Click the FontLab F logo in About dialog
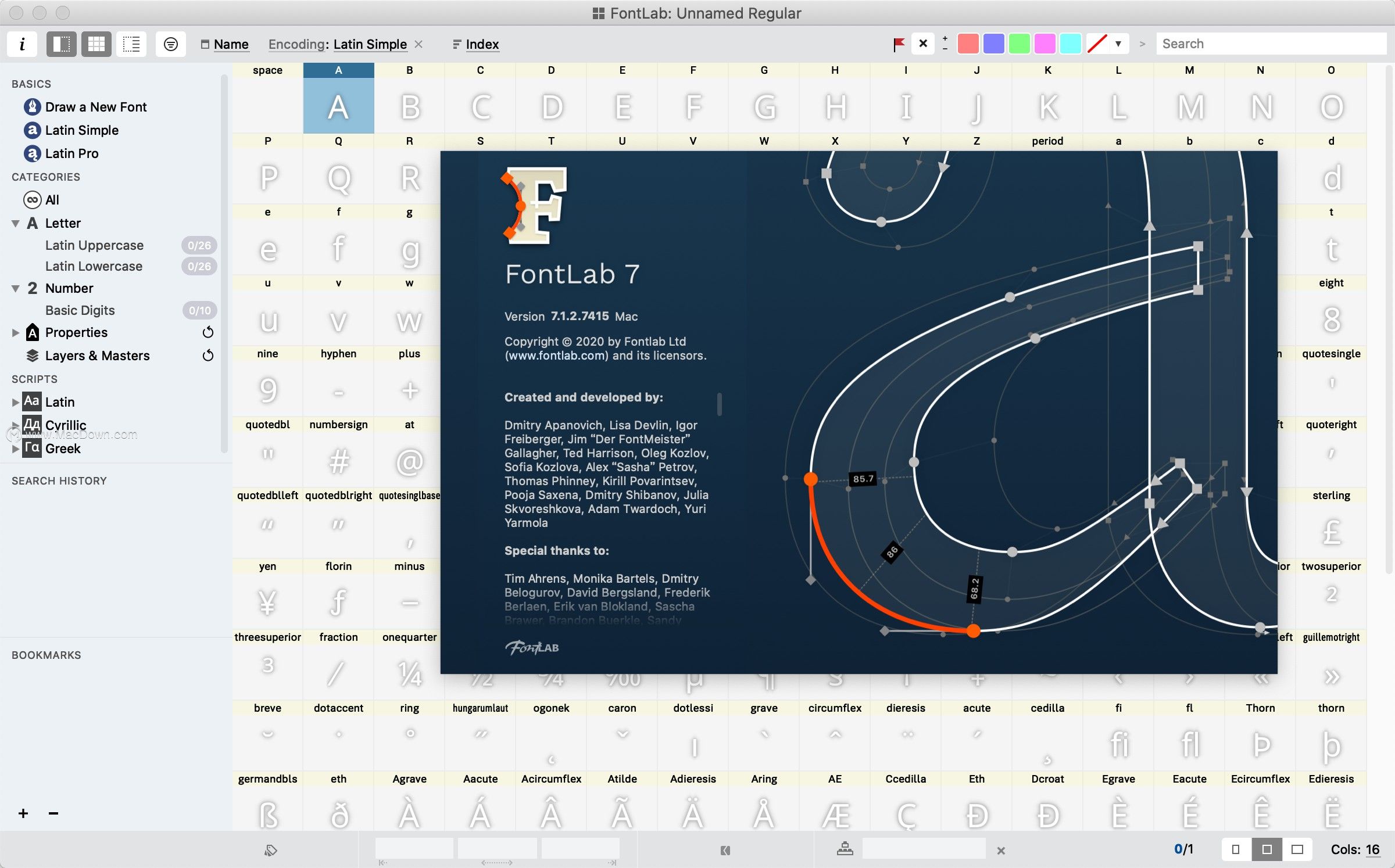Screen dimensions: 1395x868 (534, 206)
